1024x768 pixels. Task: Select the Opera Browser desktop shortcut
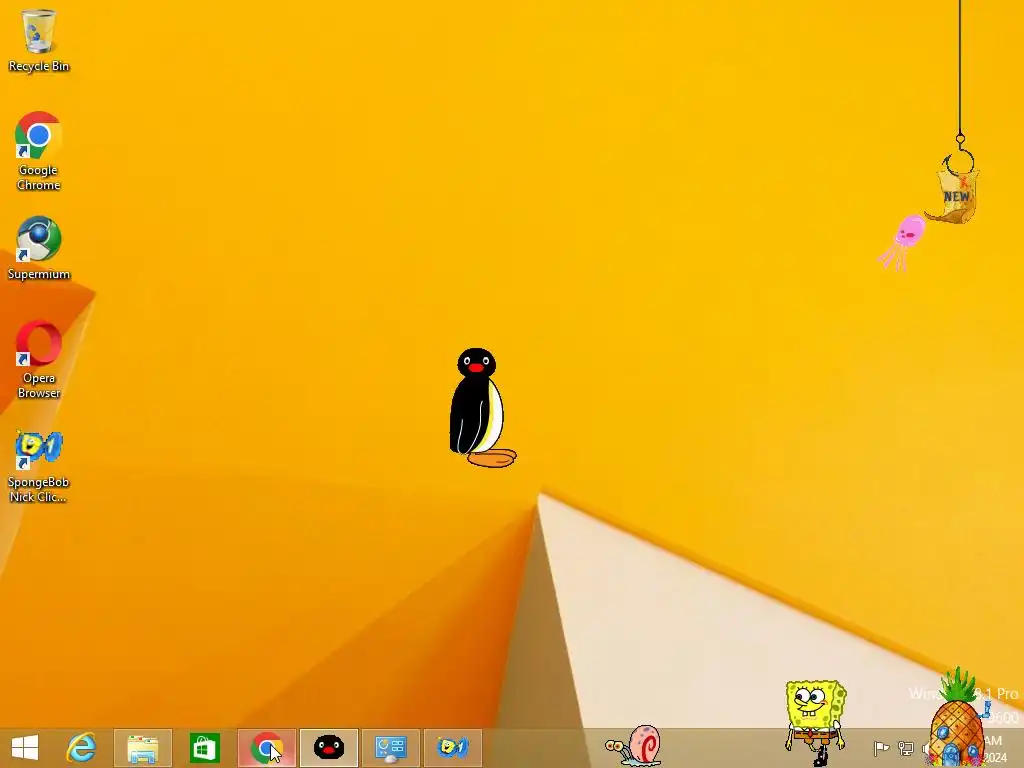[x=39, y=359]
